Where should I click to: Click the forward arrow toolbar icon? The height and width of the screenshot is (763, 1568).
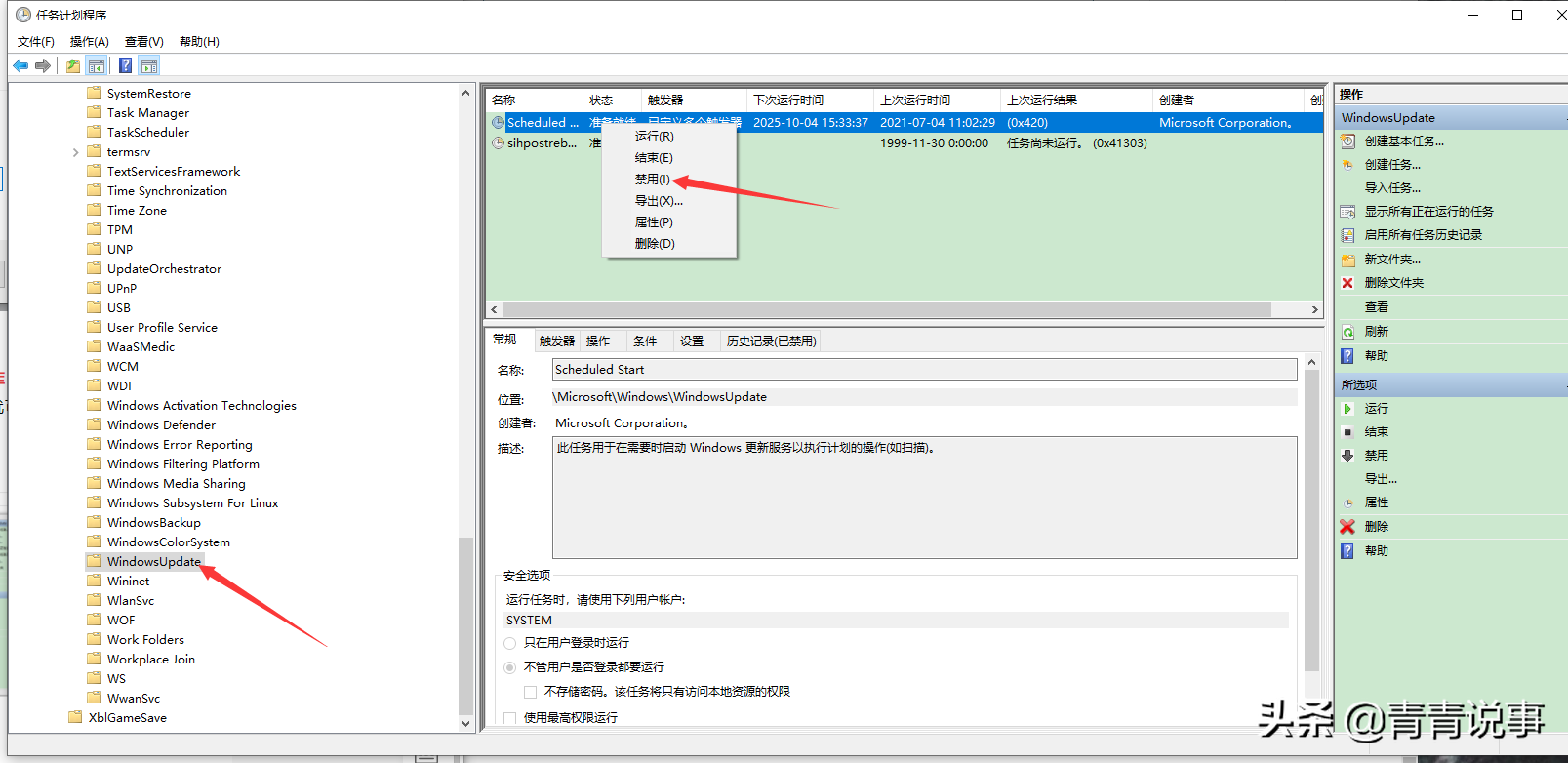43,66
